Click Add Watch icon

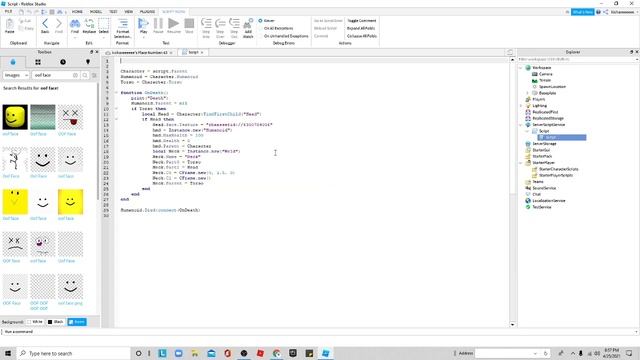click(x=248, y=28)
